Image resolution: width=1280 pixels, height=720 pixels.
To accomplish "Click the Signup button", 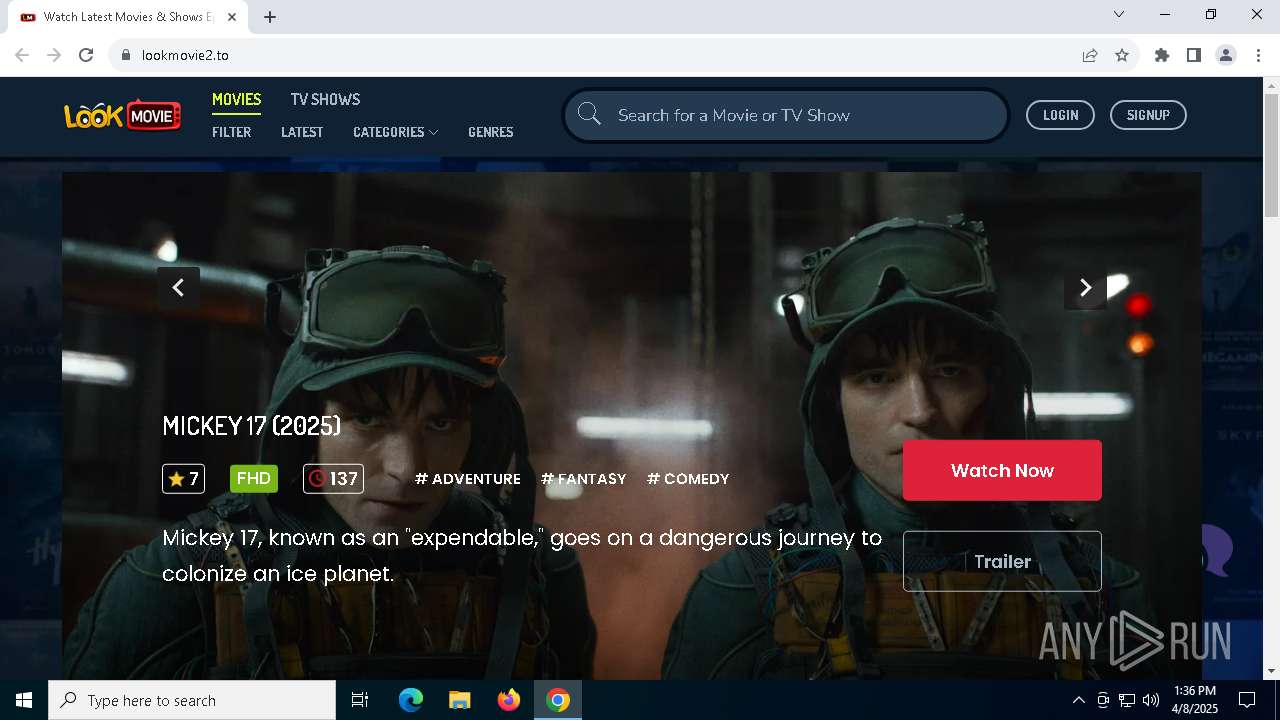I will [x=1148, y=115].
